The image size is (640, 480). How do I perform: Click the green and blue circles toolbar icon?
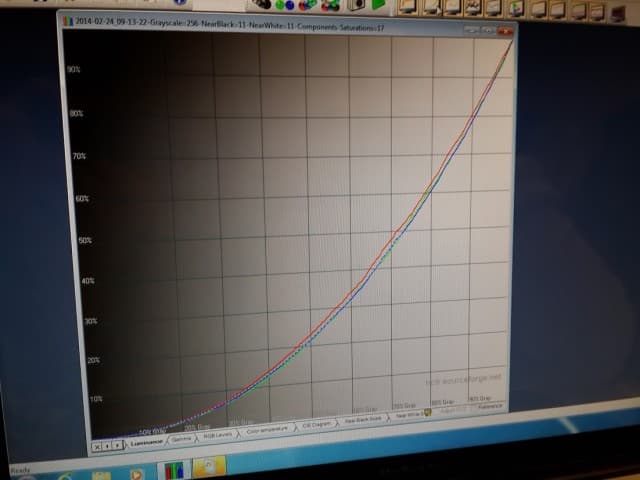pyautogui.click(x=284, y=4)
